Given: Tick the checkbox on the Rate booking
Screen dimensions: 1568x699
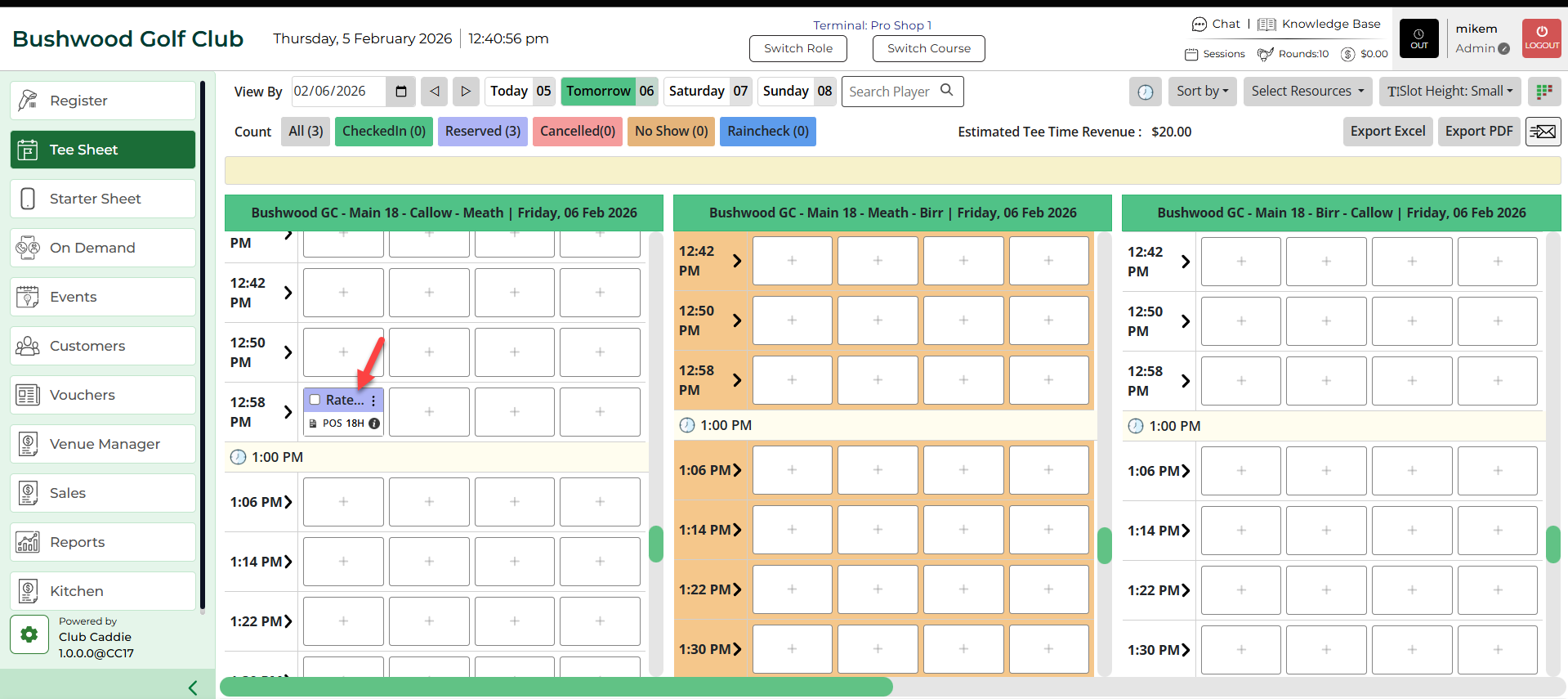Looking at the screenshot, I should pos(315,400).
